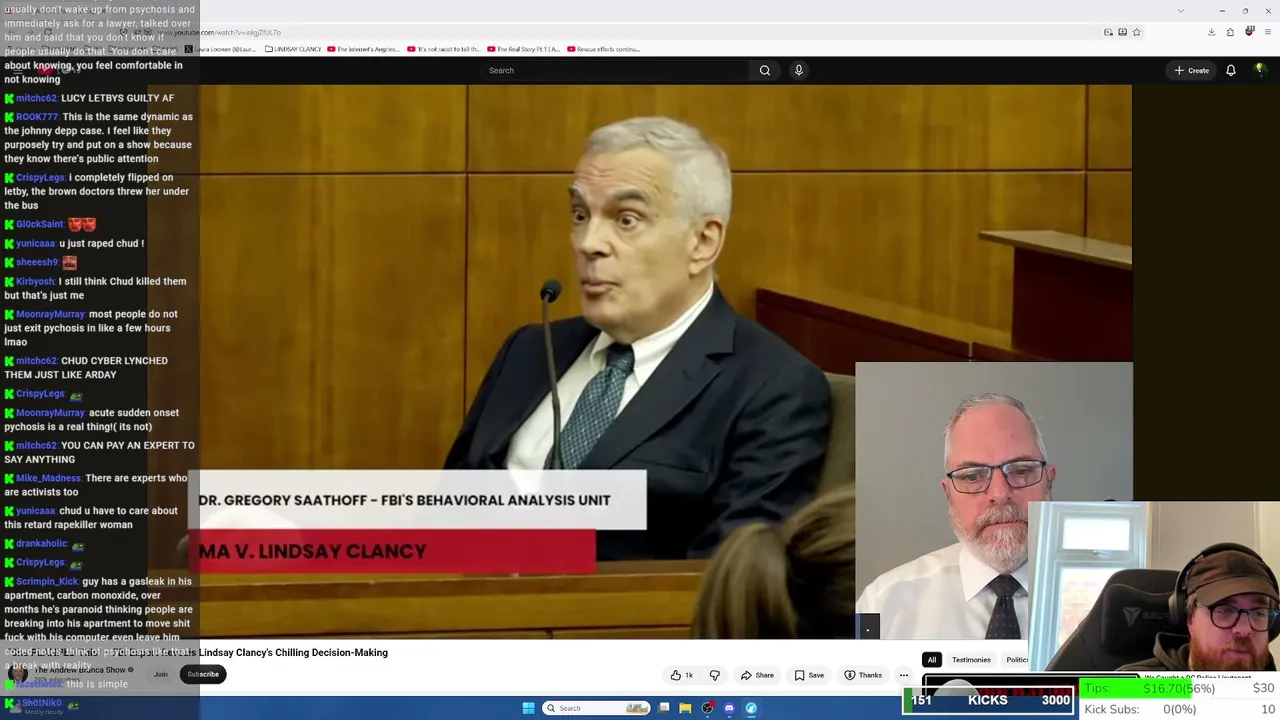This screenshot has width=1280, height=720.
Task: Click the Thanks button
Action: point(863,675)
